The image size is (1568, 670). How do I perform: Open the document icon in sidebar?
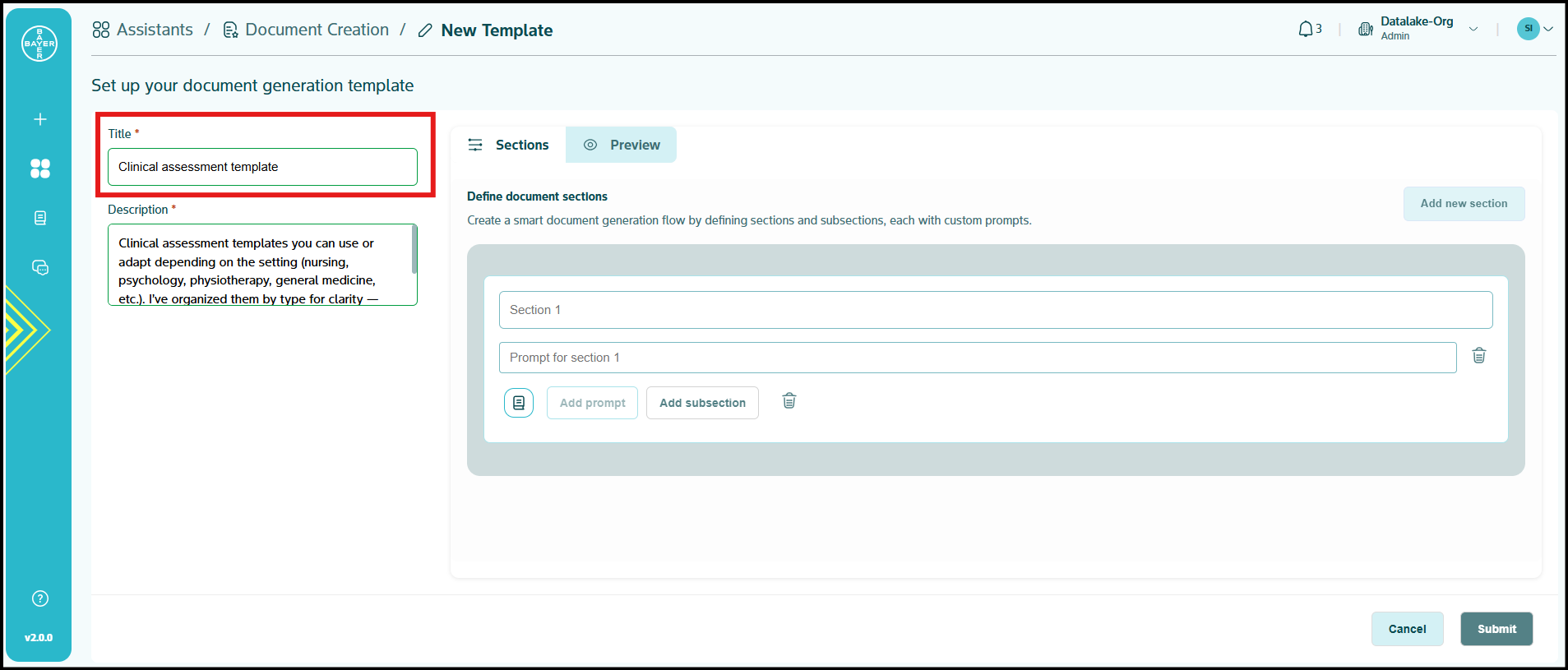[x=39, y=218]
